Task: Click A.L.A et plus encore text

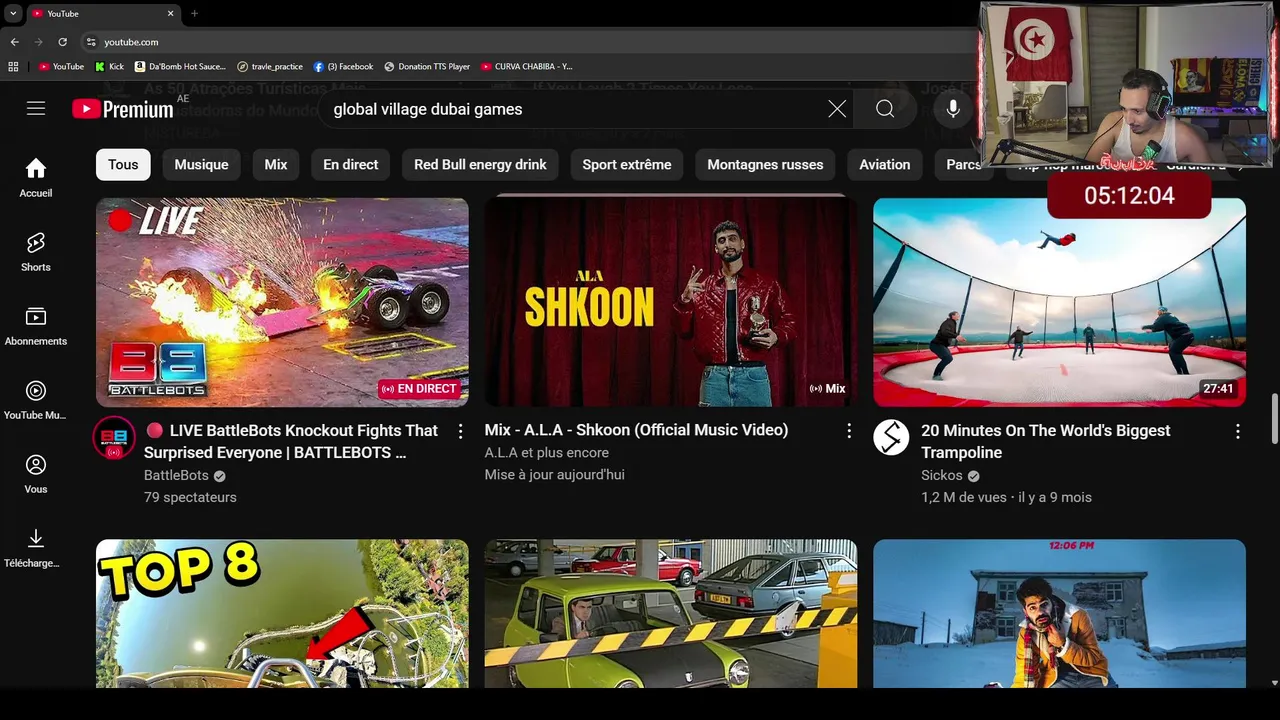Action: coord(546,453)
